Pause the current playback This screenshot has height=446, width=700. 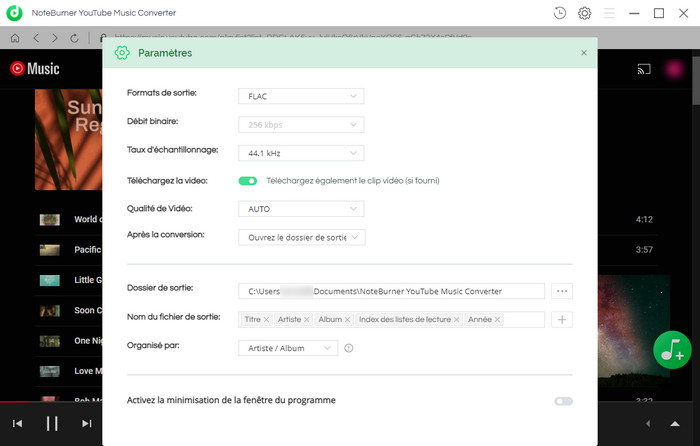click(52, 423)
